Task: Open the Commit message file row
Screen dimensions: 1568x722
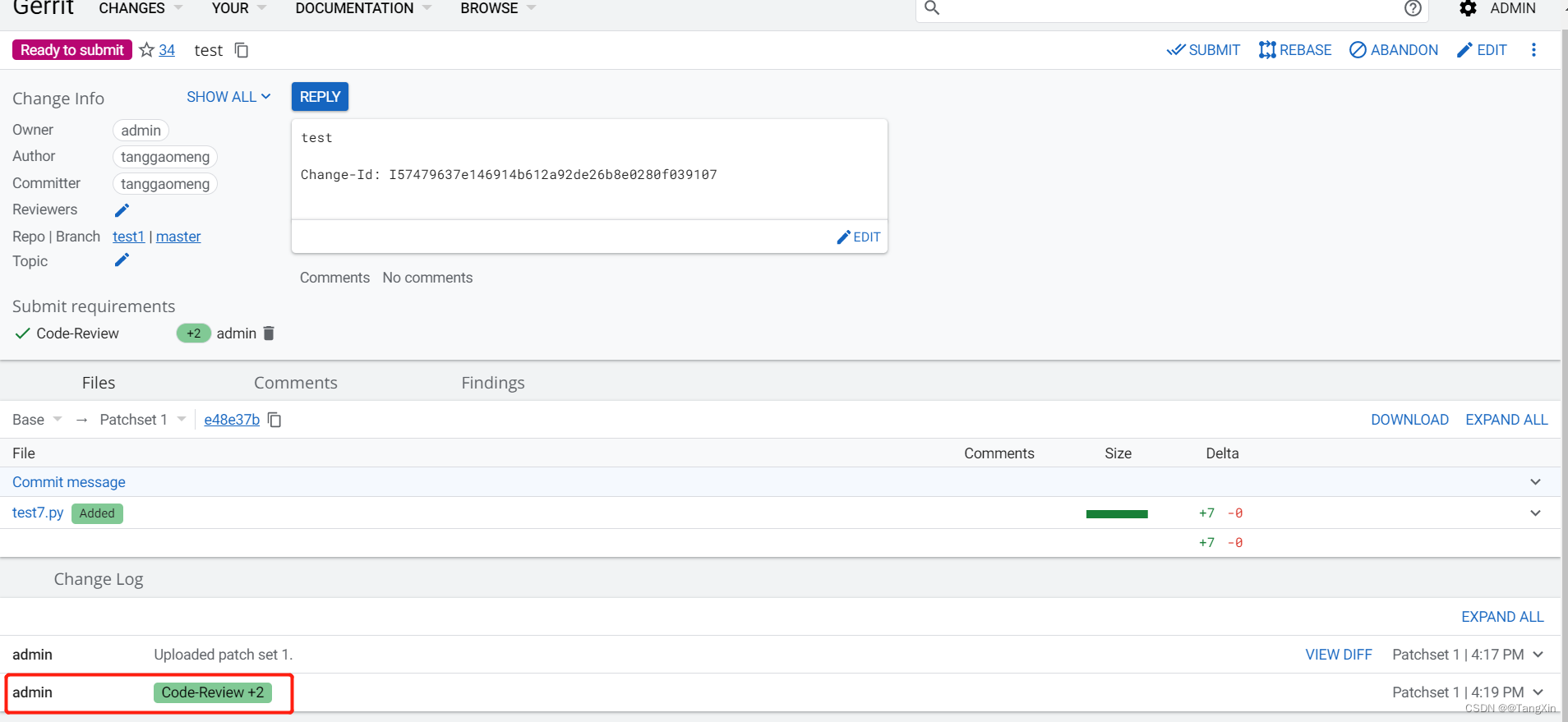Action: pyautogui.click(x=69, y=482)
